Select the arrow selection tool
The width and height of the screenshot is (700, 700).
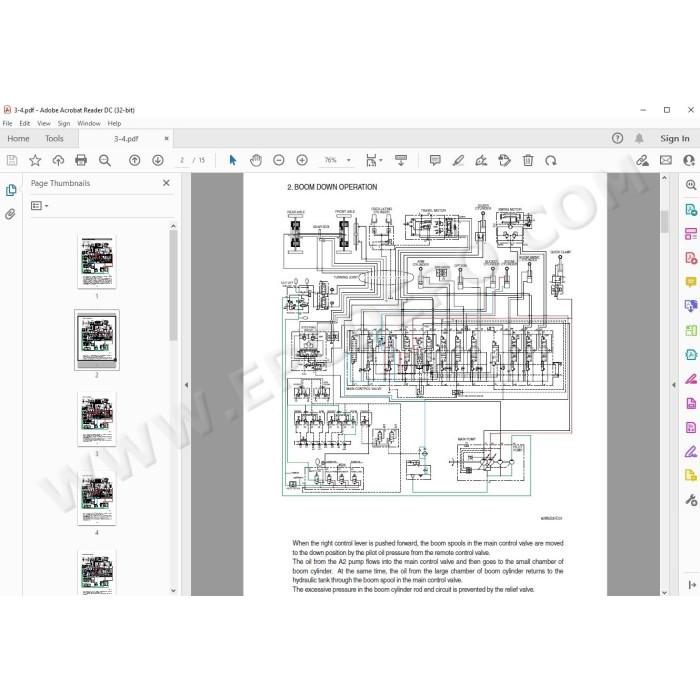click(233, 160)
